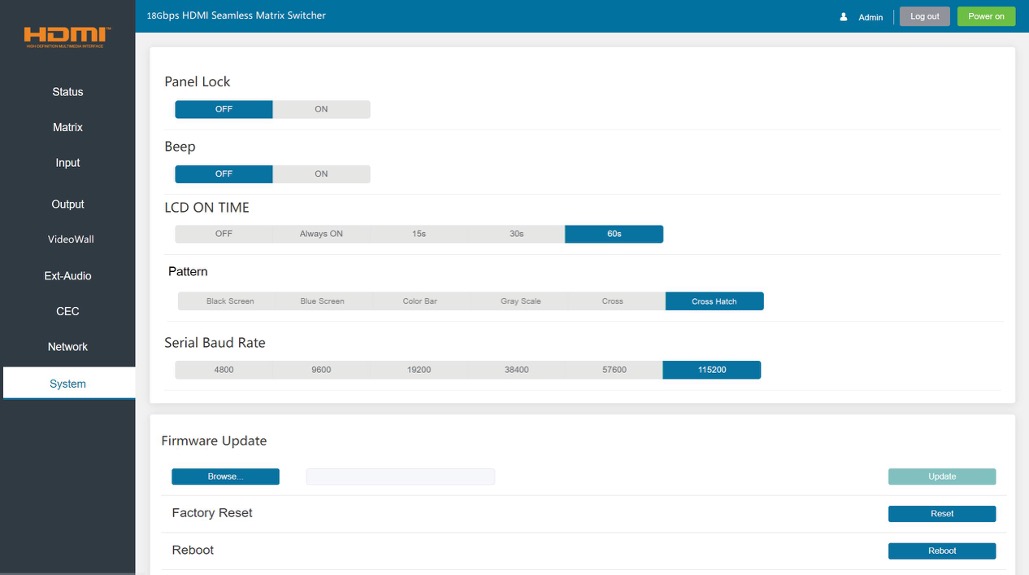The image size is (1029, 575).
Task: Set baud rate to 9600
Action: click(322, 370)
